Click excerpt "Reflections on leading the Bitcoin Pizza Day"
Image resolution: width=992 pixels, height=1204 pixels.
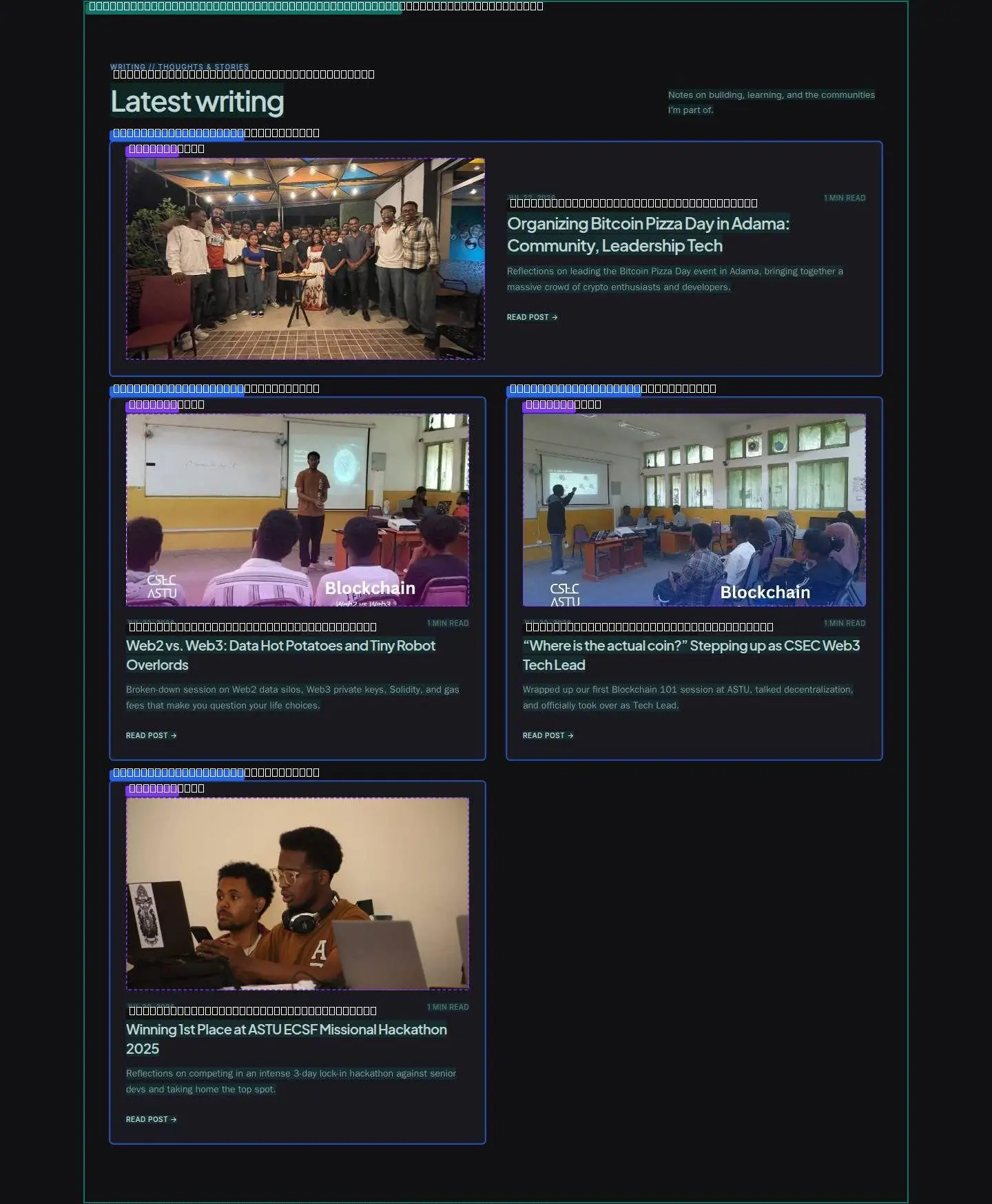pos(675,279)
